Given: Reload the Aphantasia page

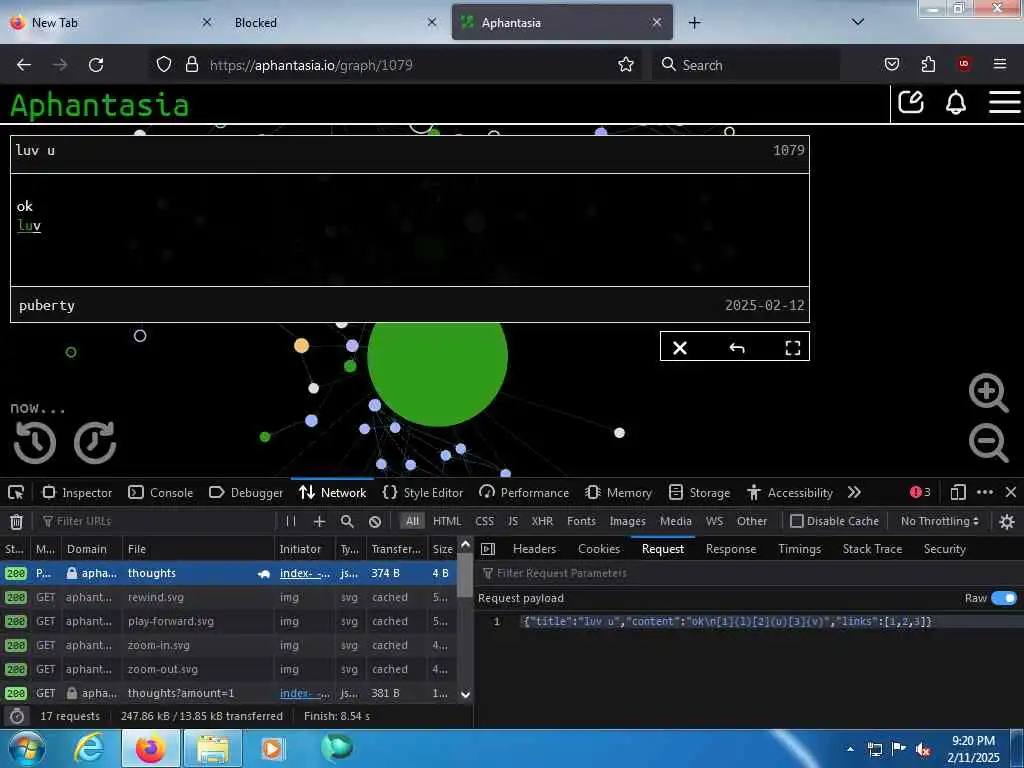Looking at the screenshot, I should (96, 65).
